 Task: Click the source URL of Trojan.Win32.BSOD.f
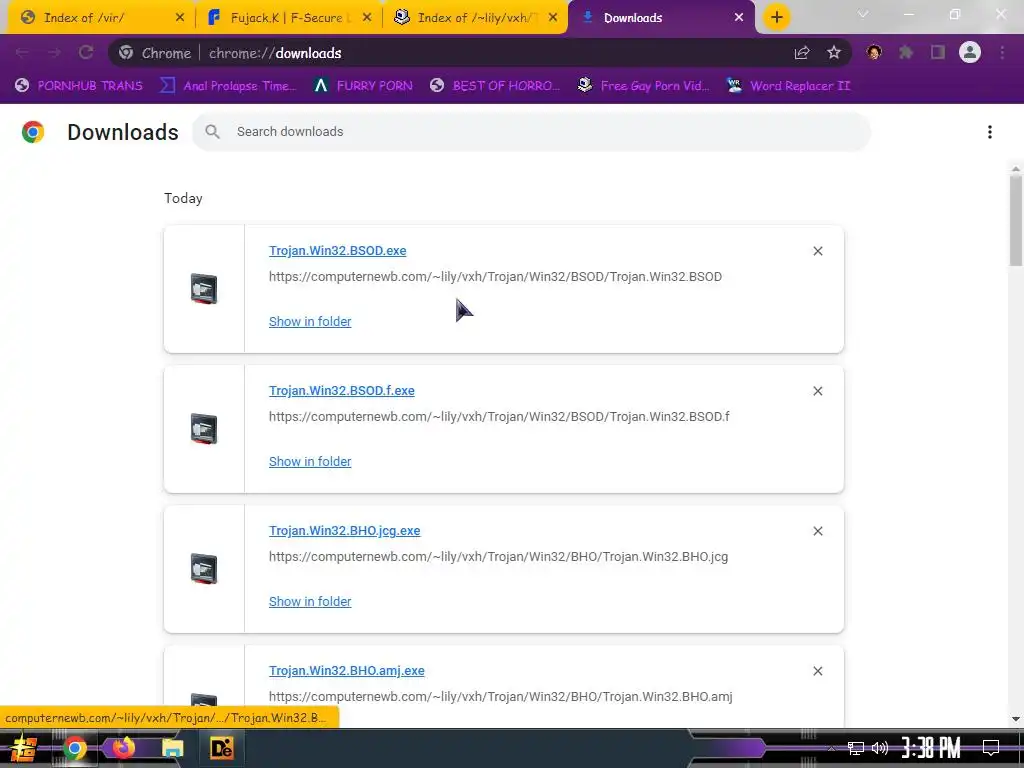click(x=499, y=417)
